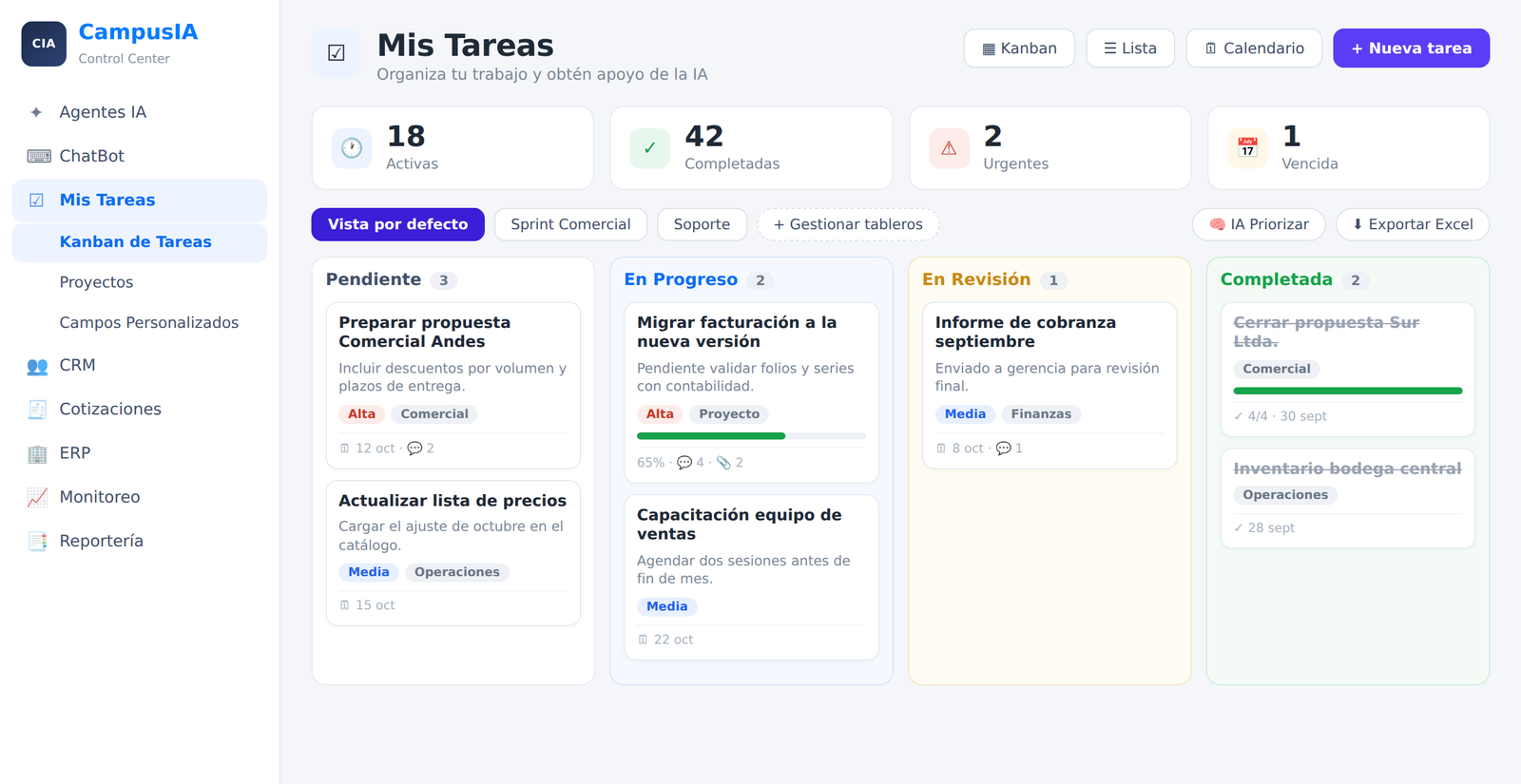
Task: Open the Capacitación equipo de ventas card
Action: point(751,577)
